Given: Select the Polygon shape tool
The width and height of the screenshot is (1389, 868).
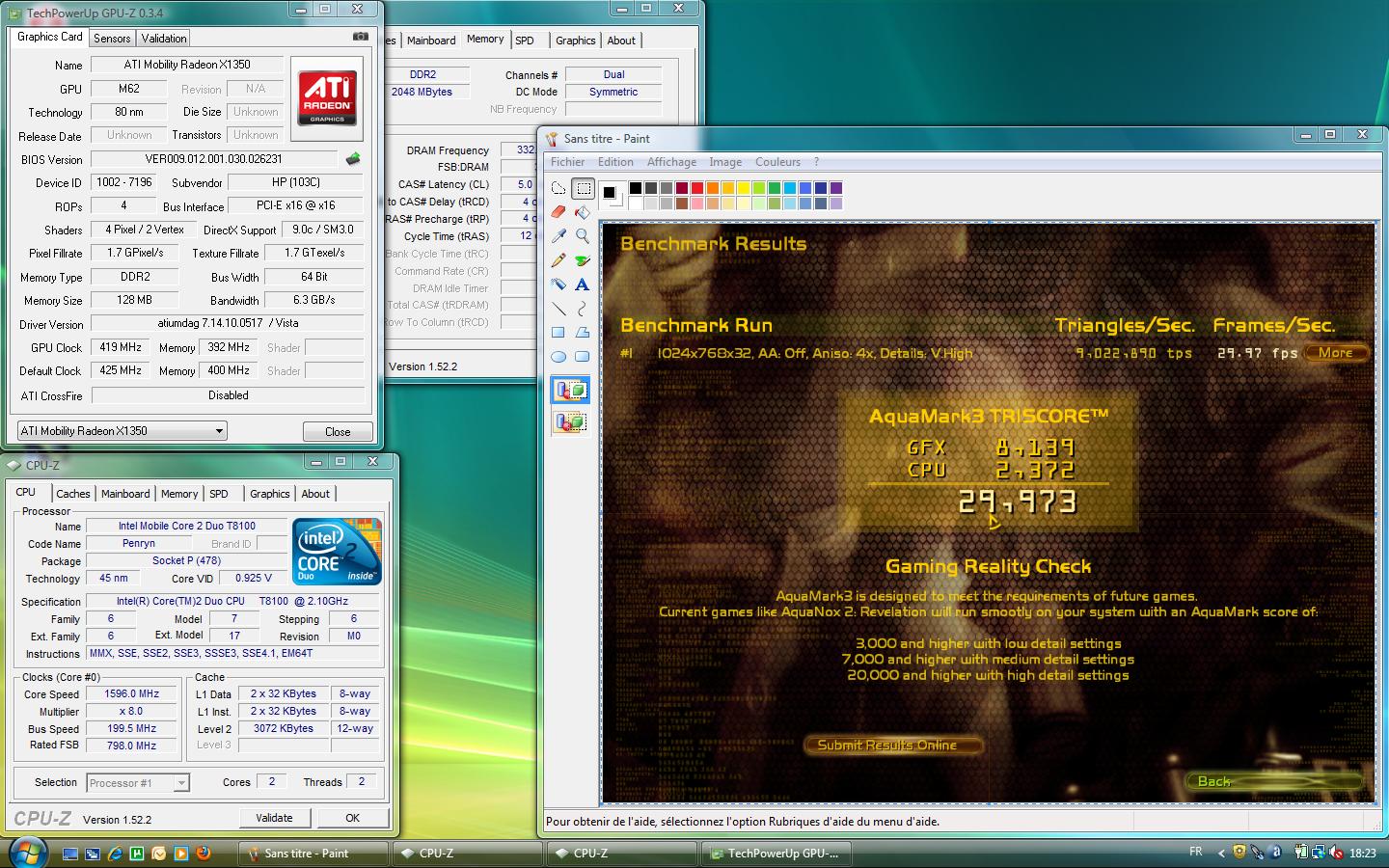Looking at the screenshot, I should [x=583, y=333].
